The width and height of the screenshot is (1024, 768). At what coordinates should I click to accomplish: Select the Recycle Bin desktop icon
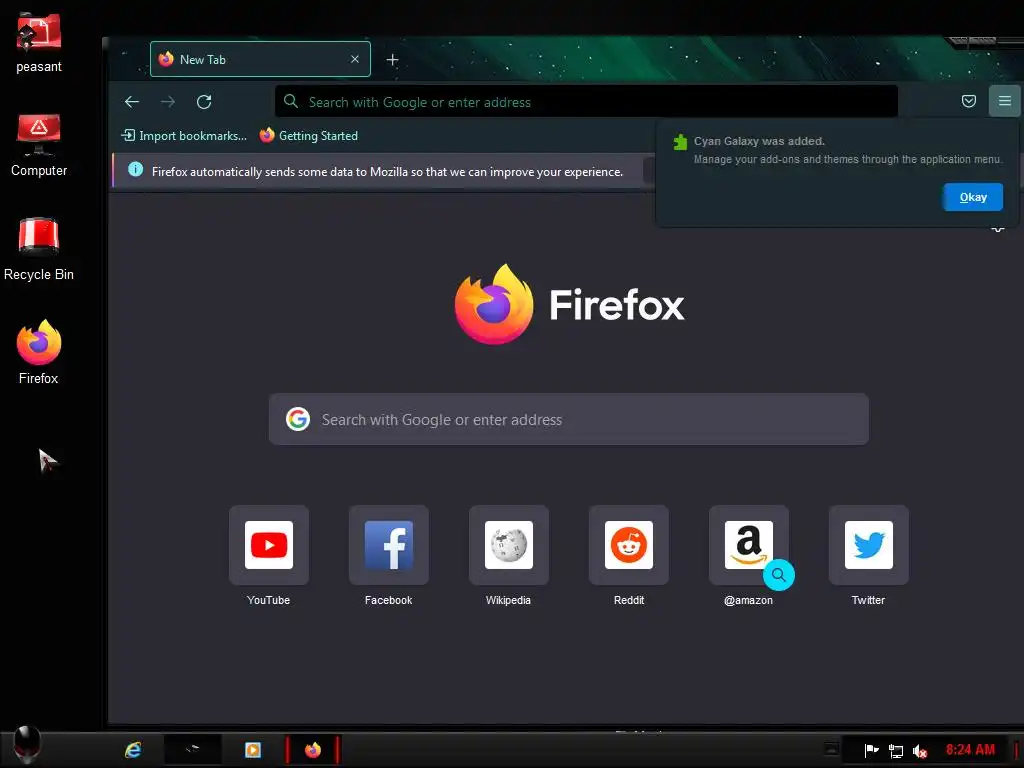coord(39,249)
